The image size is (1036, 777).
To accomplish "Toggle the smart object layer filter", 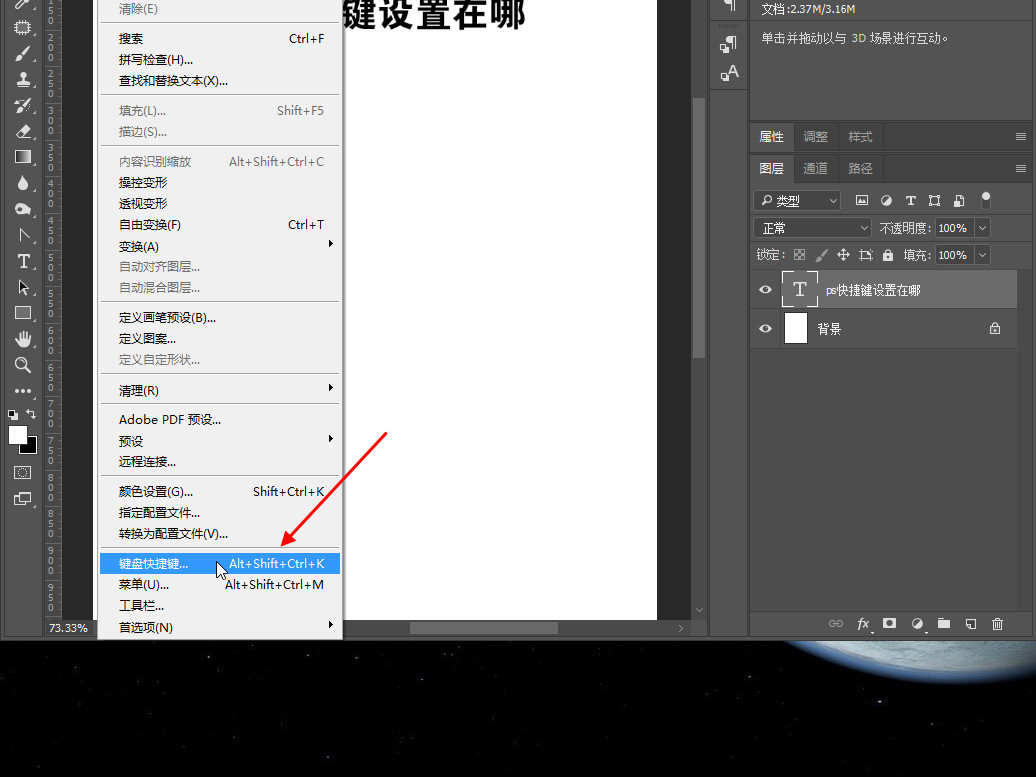I will [959, 200].
